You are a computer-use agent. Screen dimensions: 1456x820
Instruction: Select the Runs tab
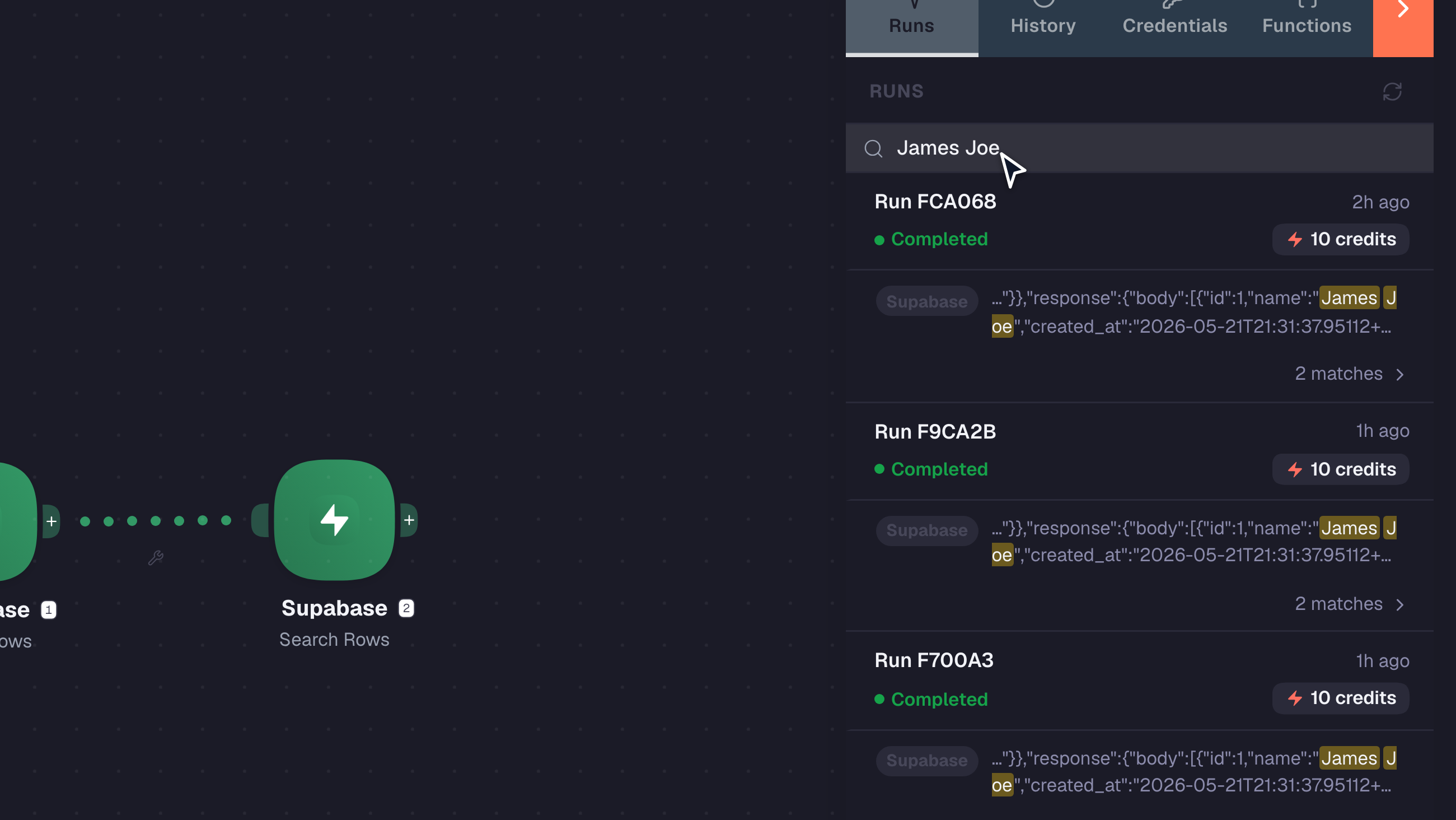[912, 25]
